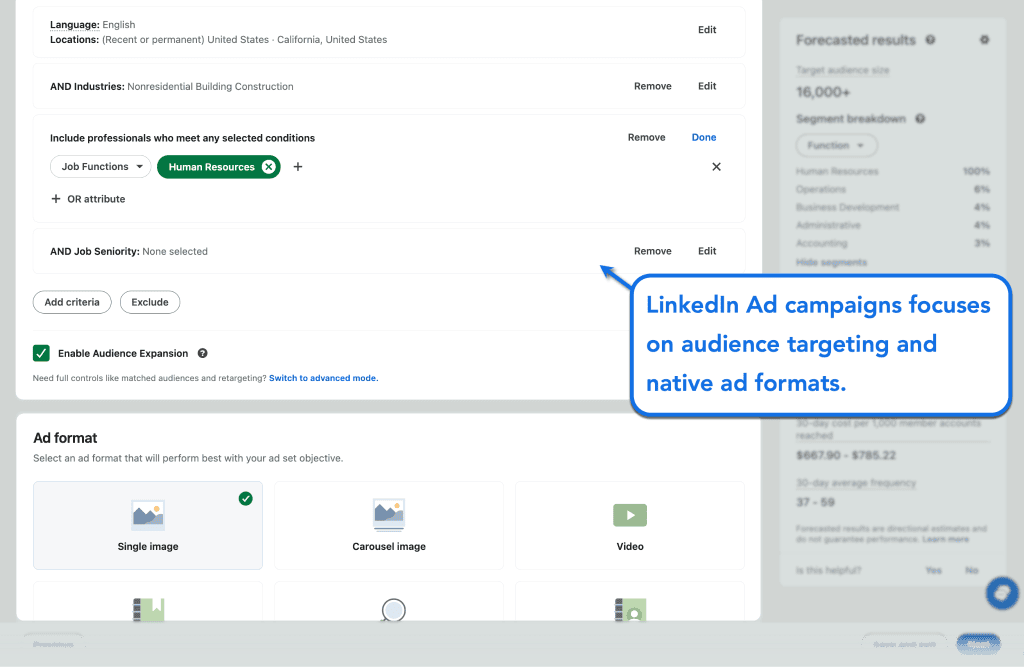Viewport: 1024px width, 667px height.
Task: Click Hide segments link
Action: pyautogui.click(x=831, y=262)
